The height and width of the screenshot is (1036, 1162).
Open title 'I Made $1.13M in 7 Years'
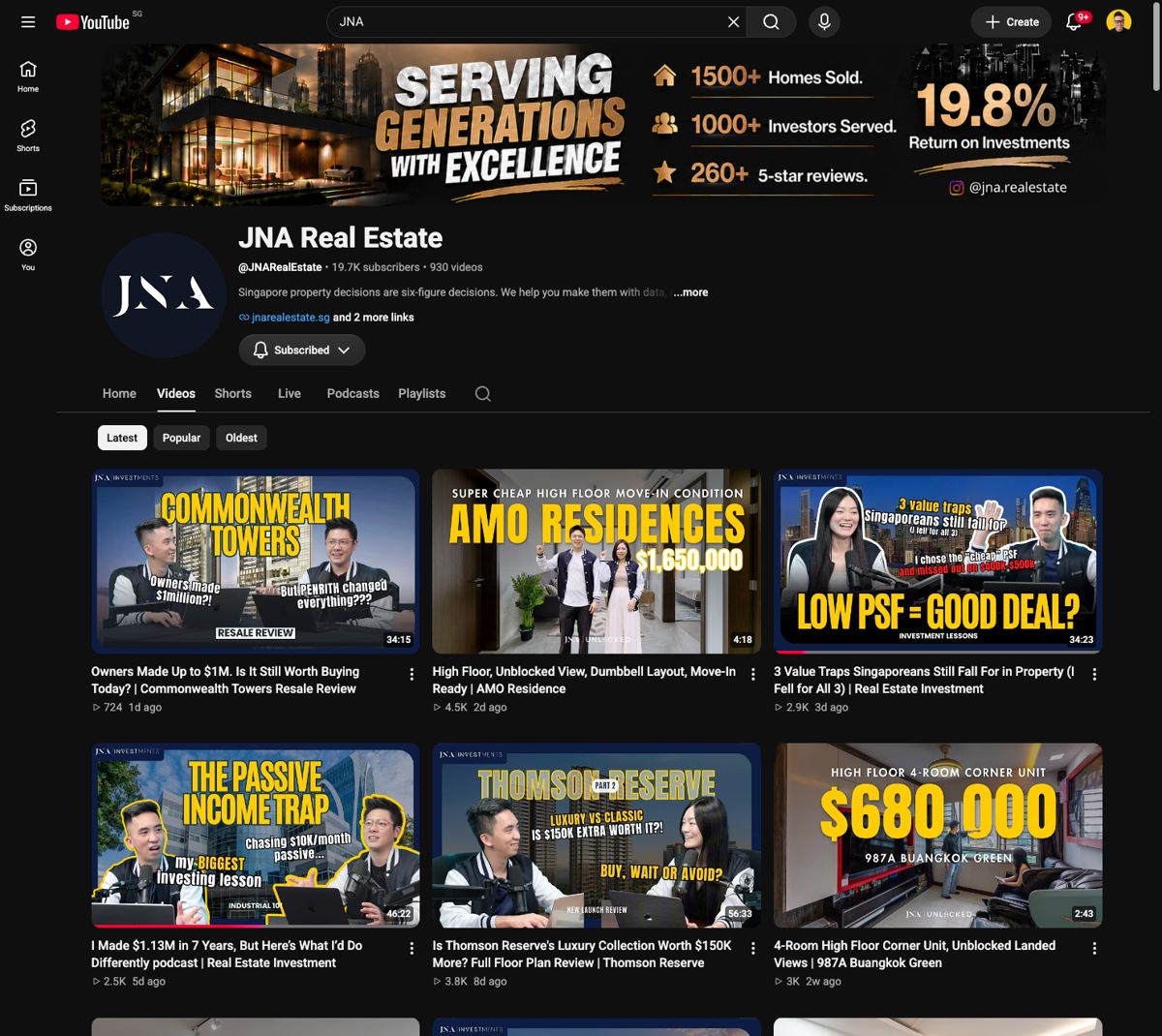click(x=227, y=954)
